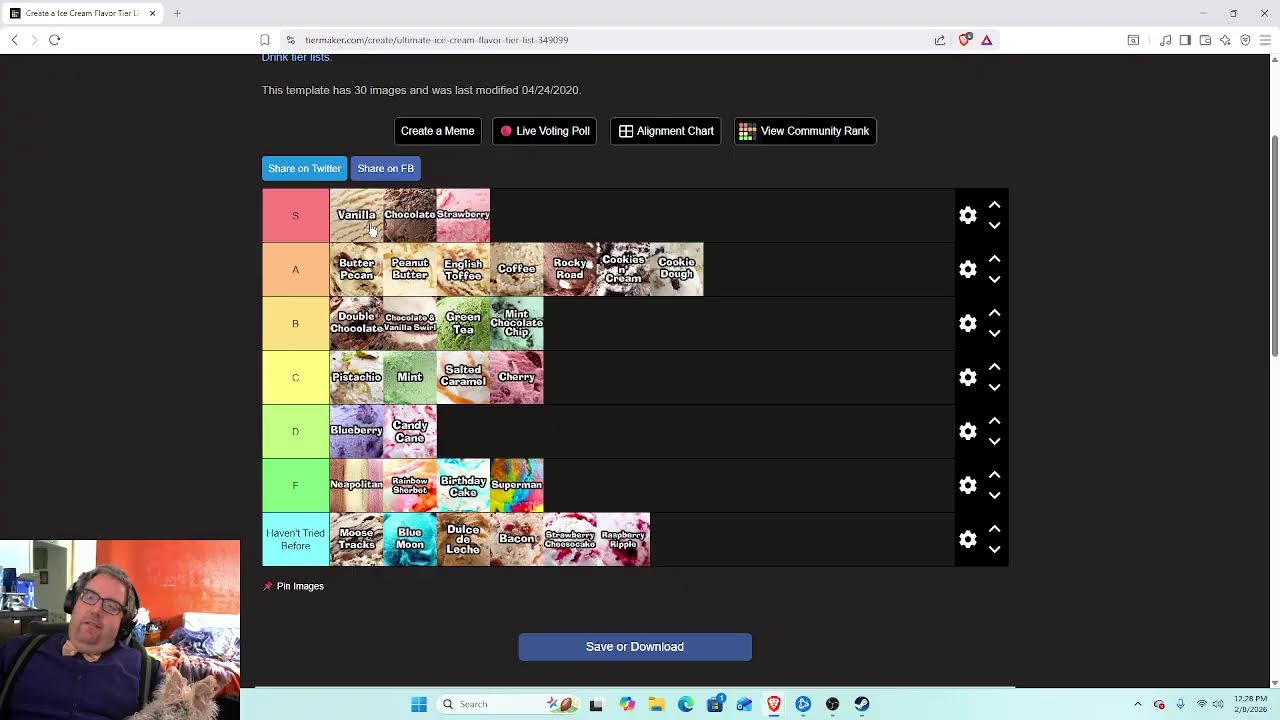This screenshot has height=720, width=1280.
Task: Show hidden system tray icons
Action: click(1137, 704)
